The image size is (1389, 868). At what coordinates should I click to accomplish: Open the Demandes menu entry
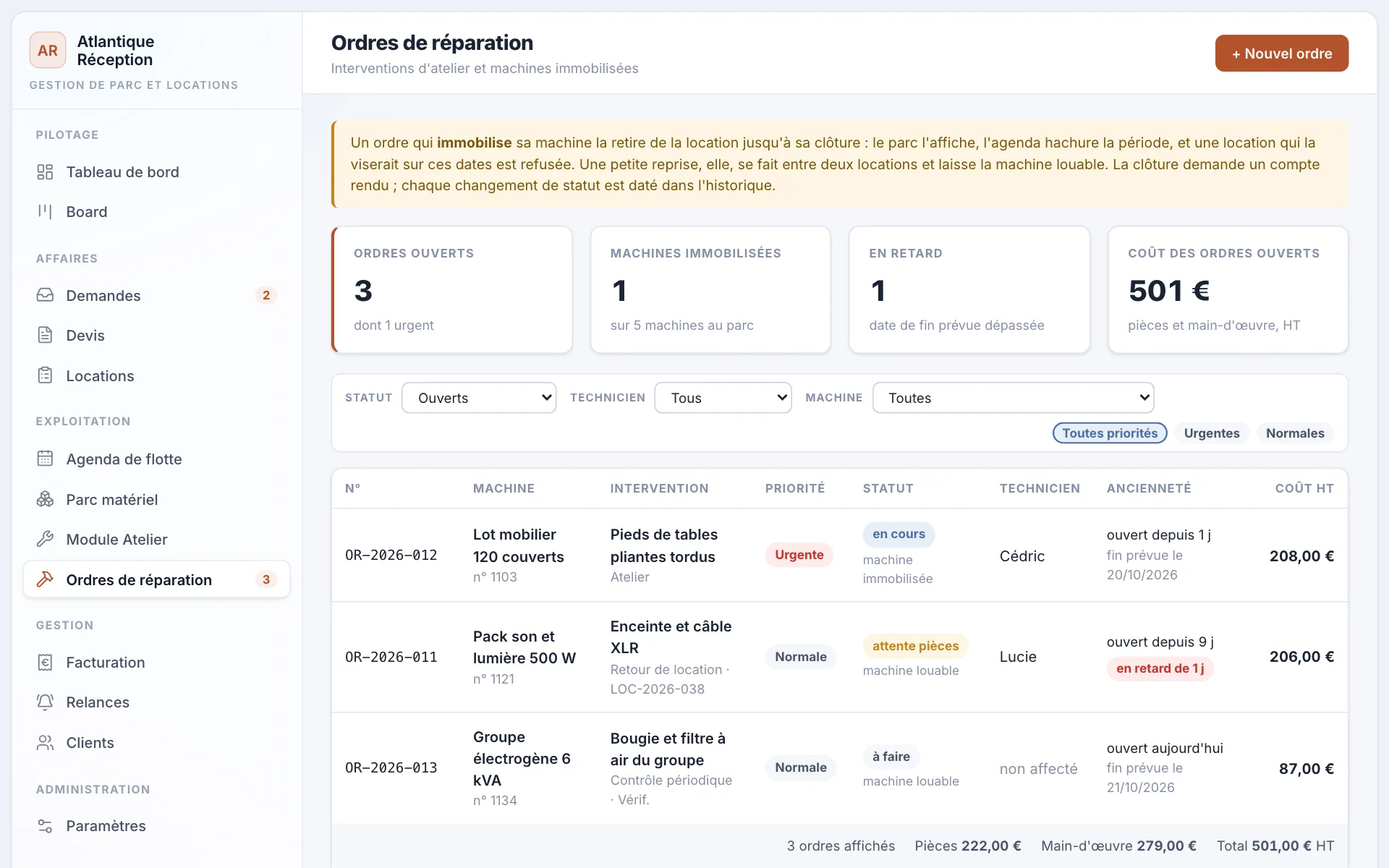click(x=156, y=295)
